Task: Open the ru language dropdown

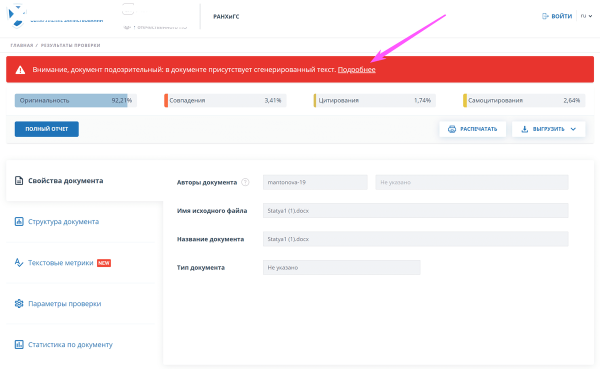Action: click(586, 16)
